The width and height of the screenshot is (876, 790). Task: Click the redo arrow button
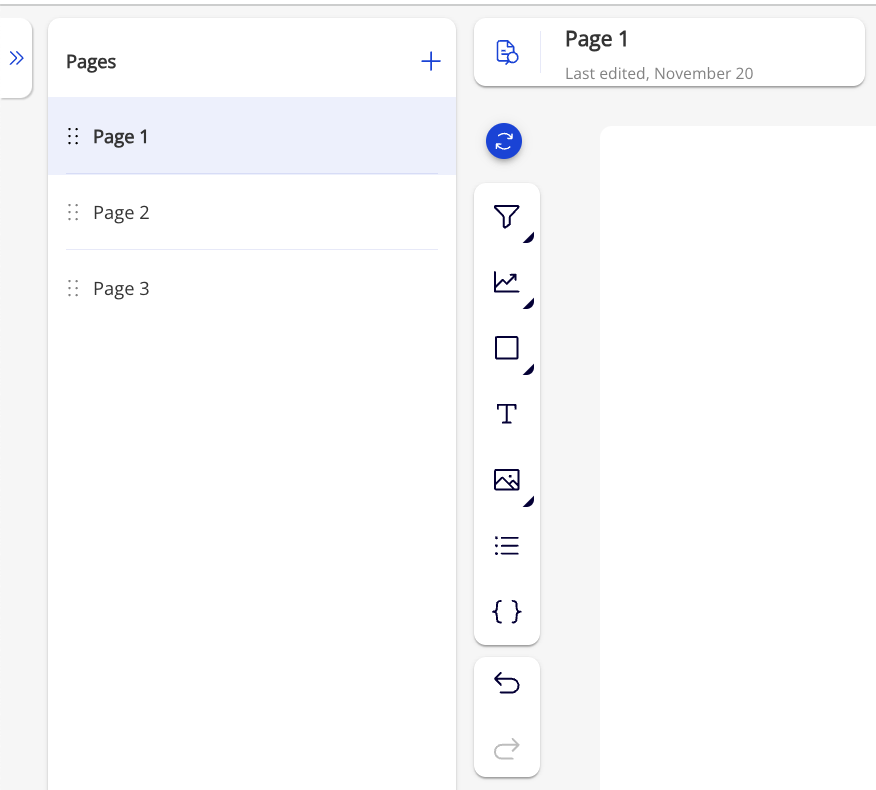coord(507,749)
